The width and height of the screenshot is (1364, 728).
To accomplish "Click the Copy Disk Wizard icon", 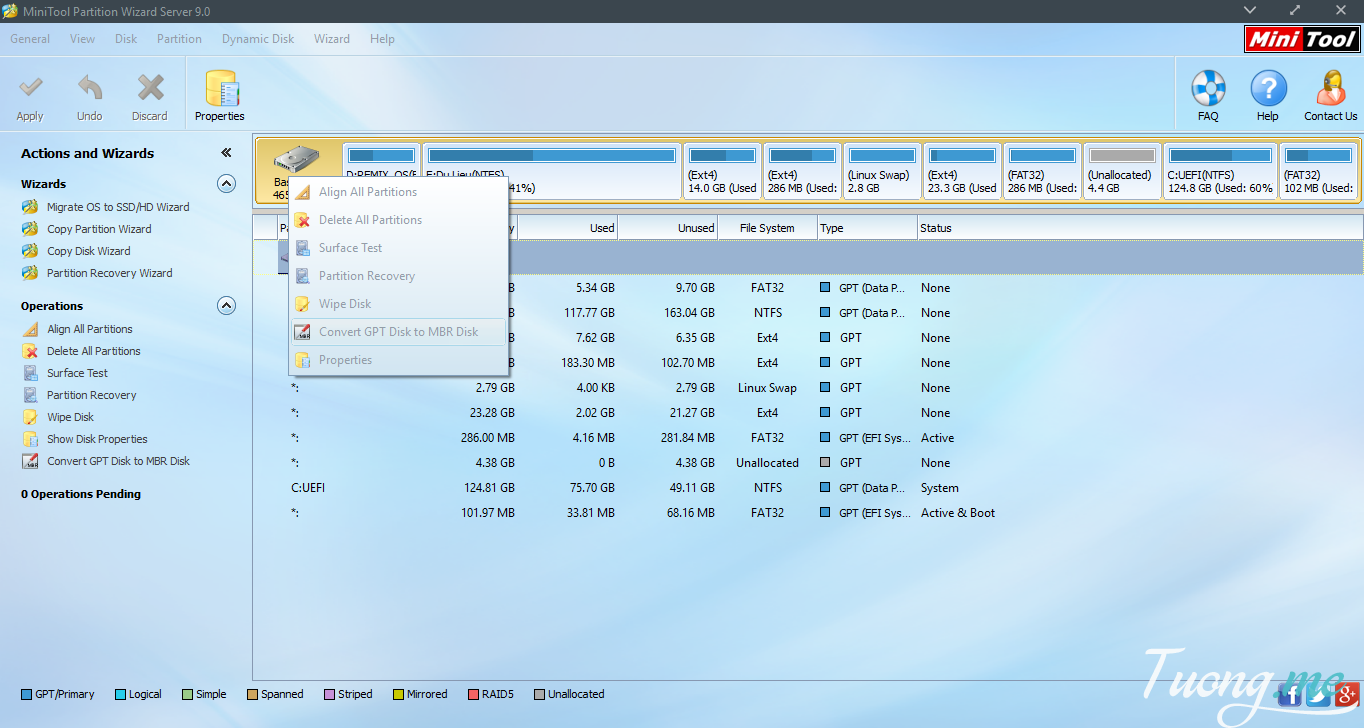I will [x=30, y=251].
